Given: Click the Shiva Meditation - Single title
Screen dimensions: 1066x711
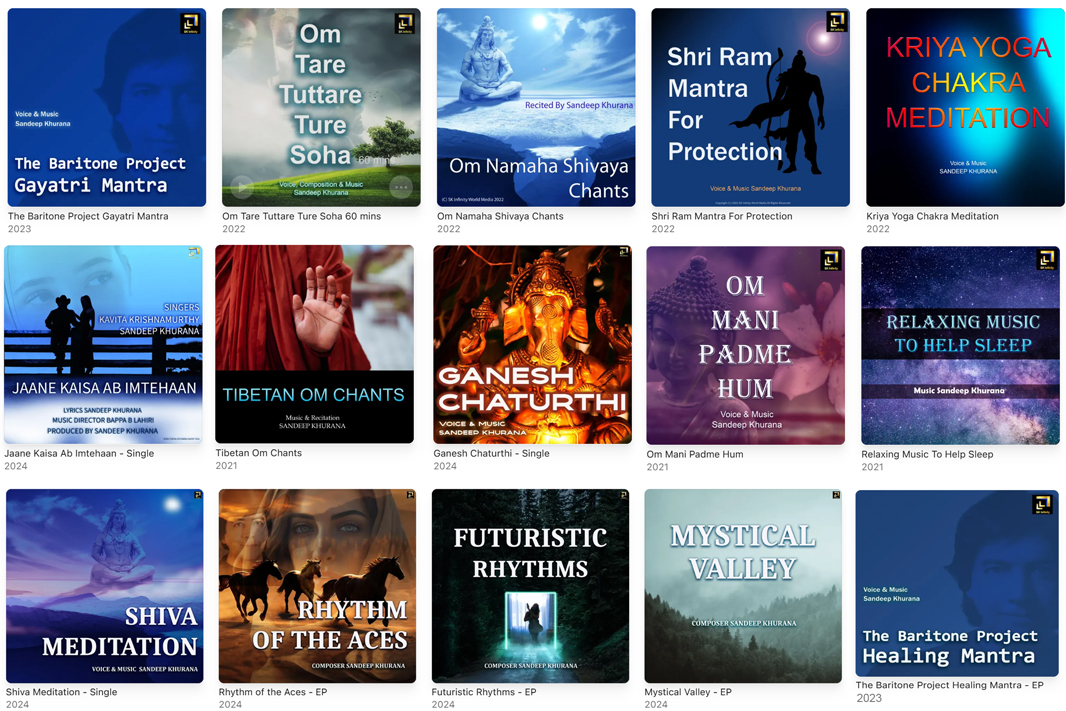Looking at the screenshot, I should 61,692.
